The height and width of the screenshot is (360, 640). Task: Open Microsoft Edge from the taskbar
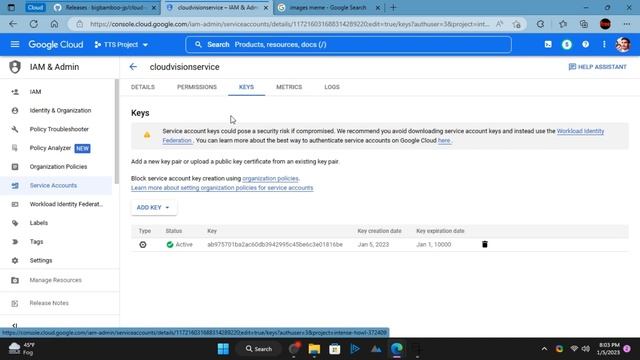(397, 349)
